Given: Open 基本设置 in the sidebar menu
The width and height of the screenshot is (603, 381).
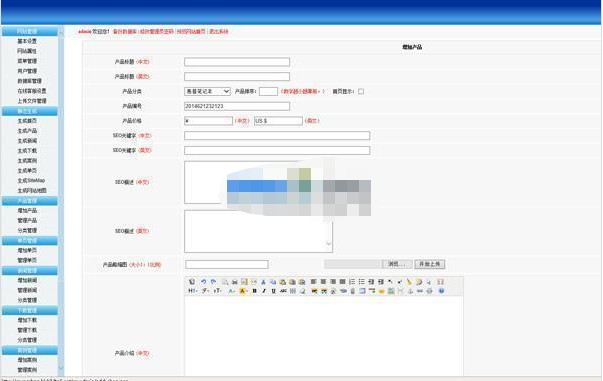Looking at the screenshot, I should [x=27, y=41].
